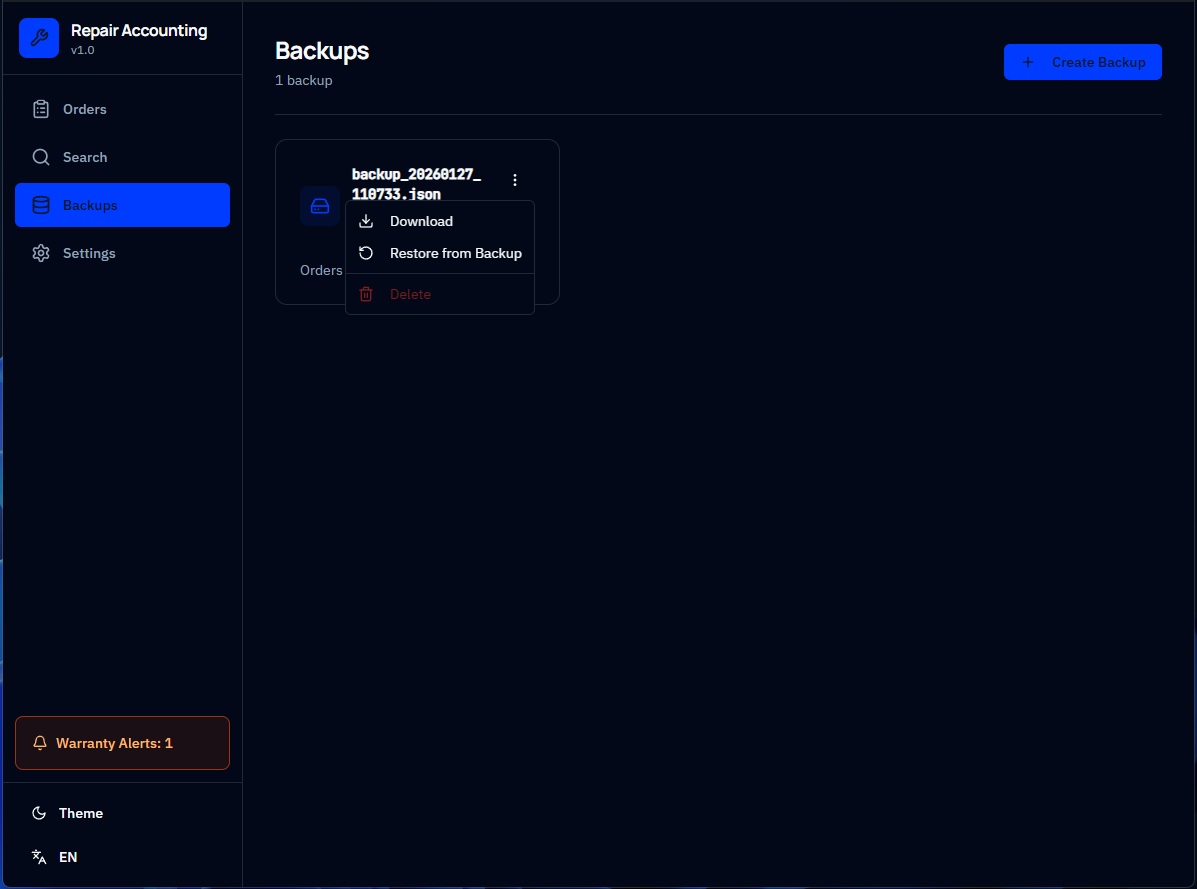Click the Orders label inside backup card
Screen dimensions: 1197x889
click(x=321, y=270)
